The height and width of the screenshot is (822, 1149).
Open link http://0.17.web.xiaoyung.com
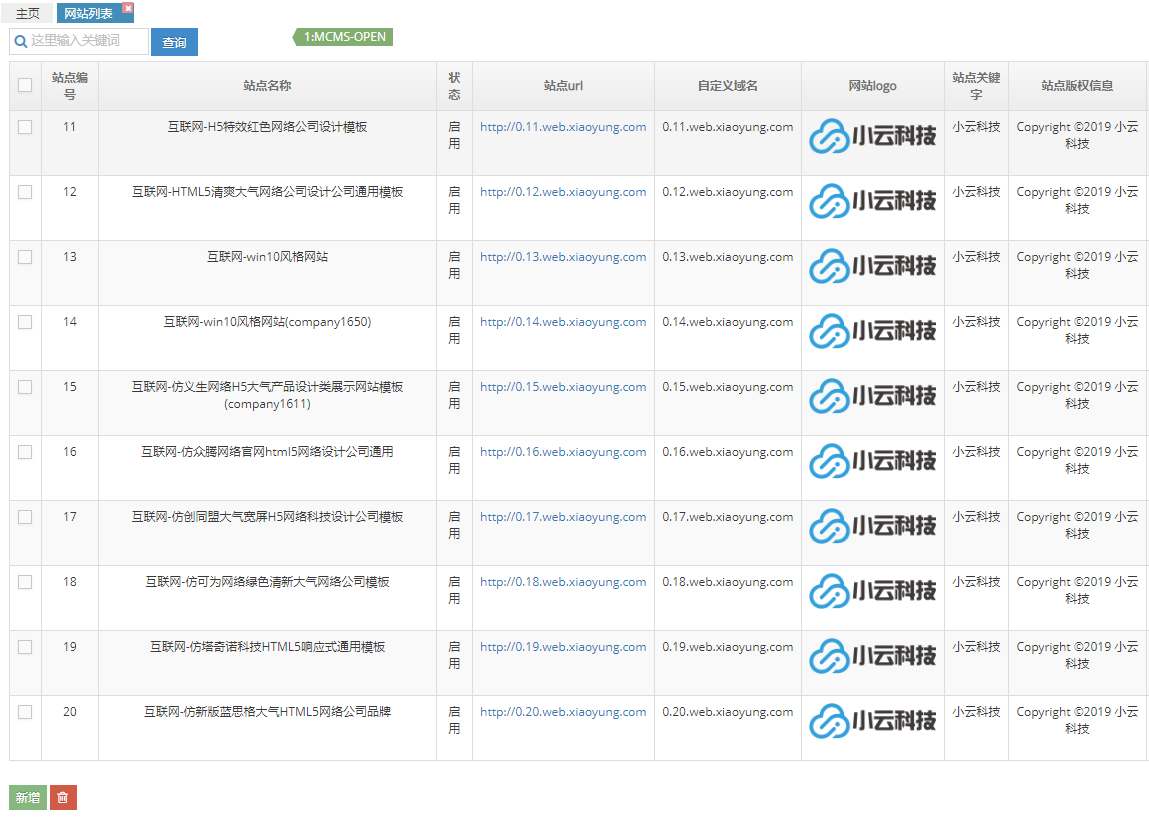pos(563,517)
